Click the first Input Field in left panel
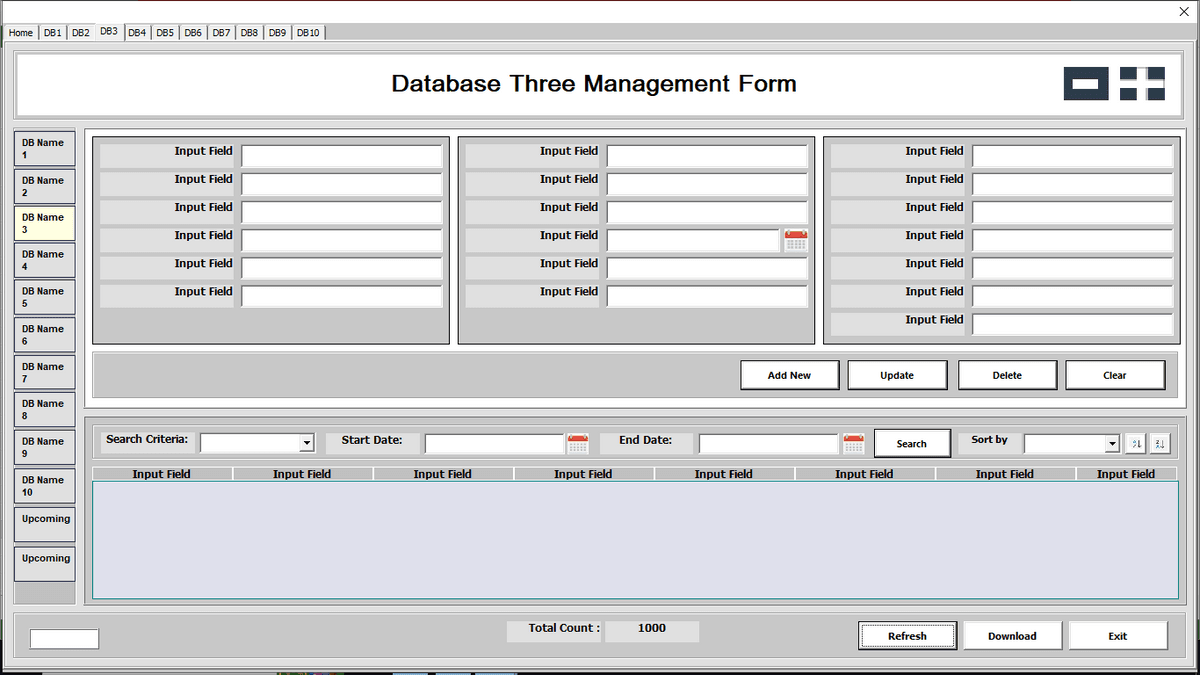The width and height of the screenshot is (1200, 675). click(x=341, y=157)
